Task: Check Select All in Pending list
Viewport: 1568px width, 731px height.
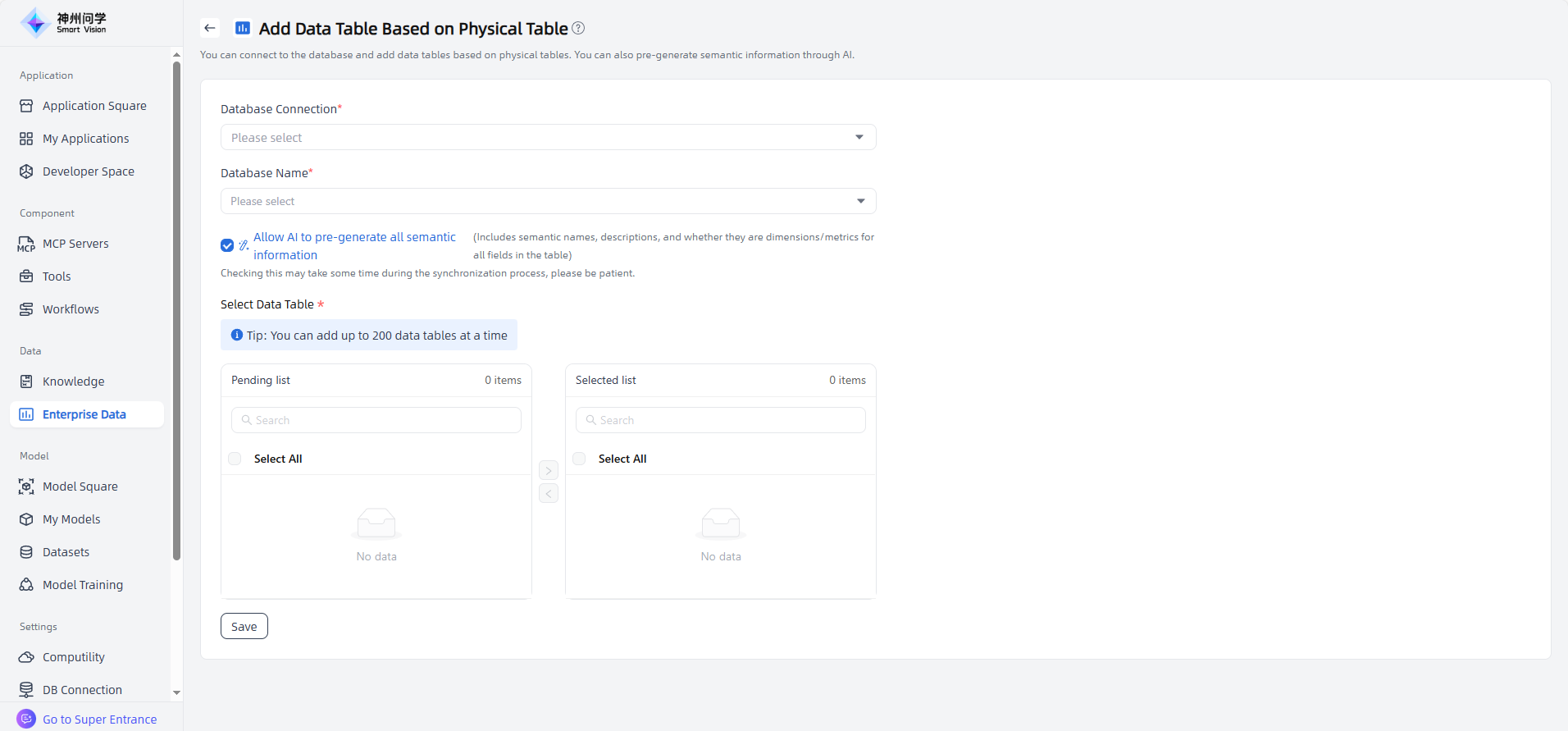Action: (x=235, y=459)
